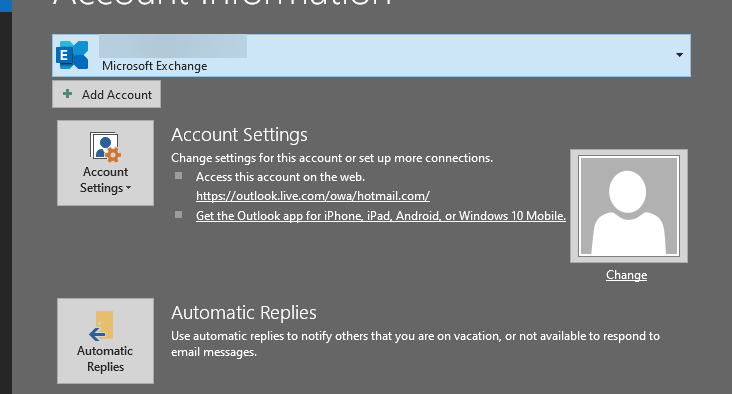
Task: Click 'Access this account on the web' text
Action: click(281, 177)
